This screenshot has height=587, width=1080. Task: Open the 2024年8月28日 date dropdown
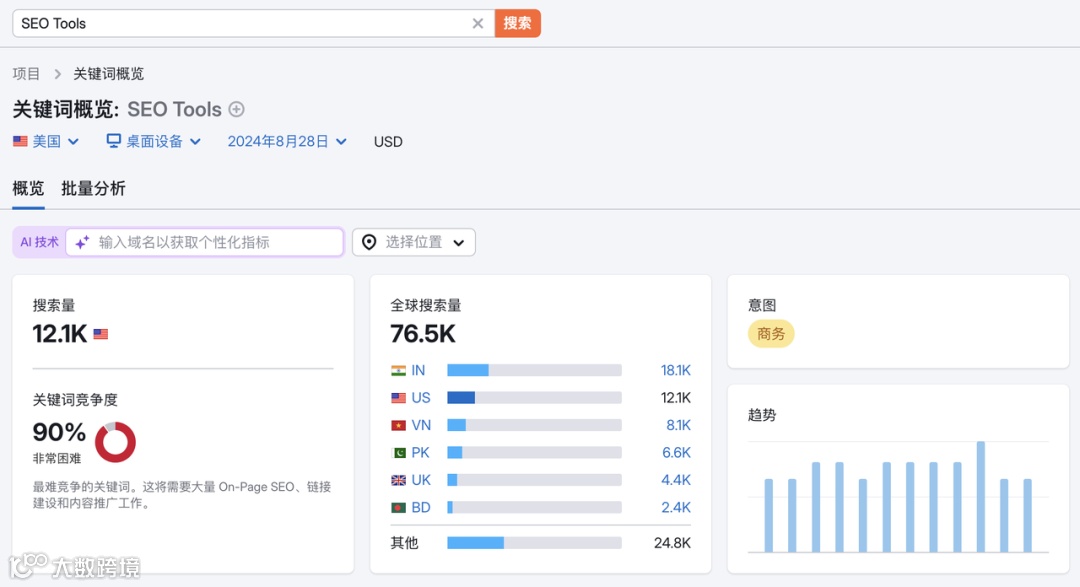coord(287,141)
